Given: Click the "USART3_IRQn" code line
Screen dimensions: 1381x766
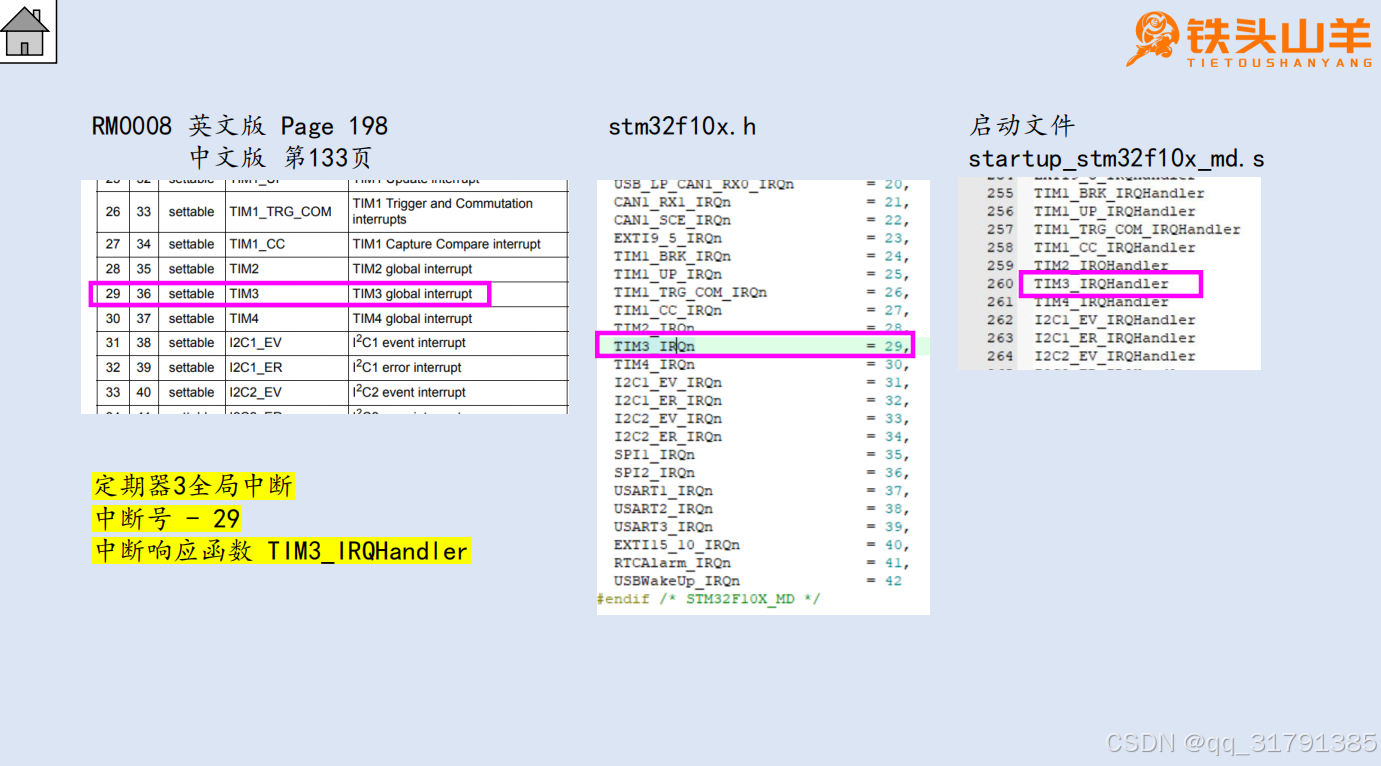Looking at the screenshot, I should (x=761, y=526).
